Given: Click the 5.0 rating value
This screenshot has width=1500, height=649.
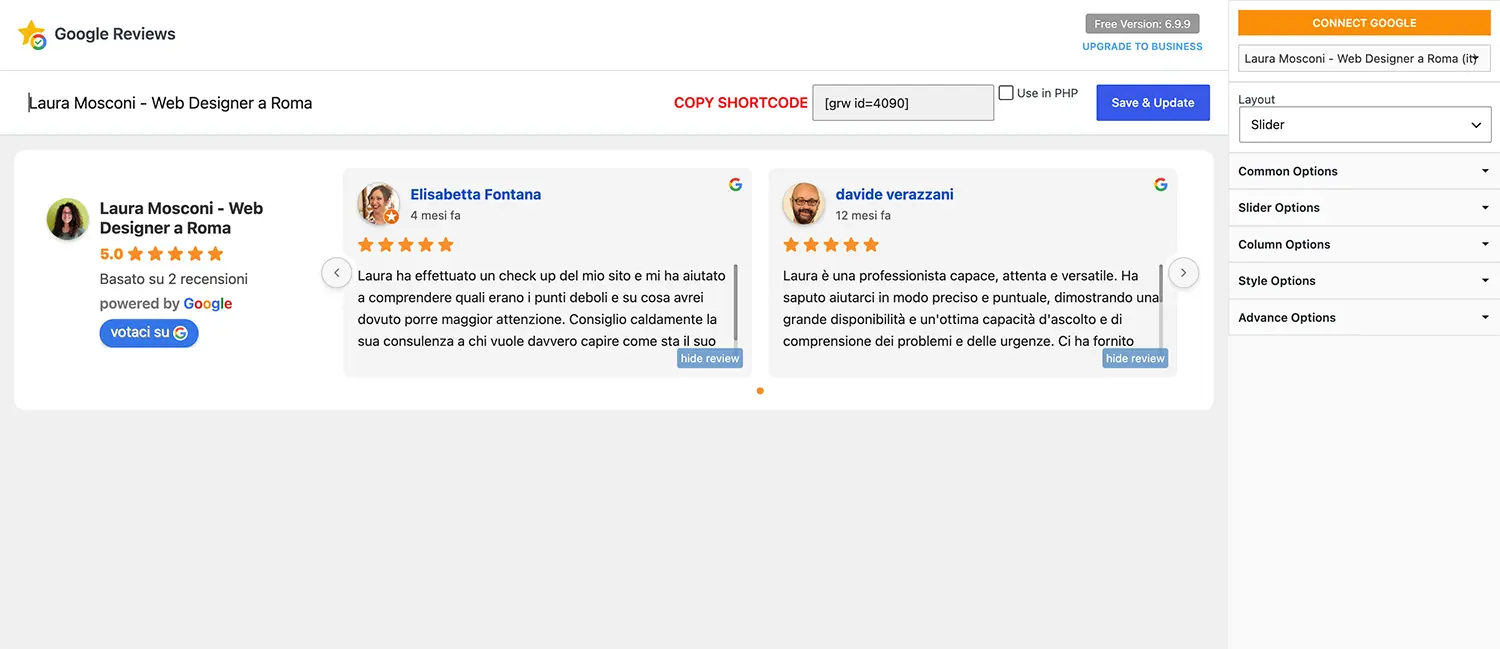Looking at the screenshot, I should 111,254.
